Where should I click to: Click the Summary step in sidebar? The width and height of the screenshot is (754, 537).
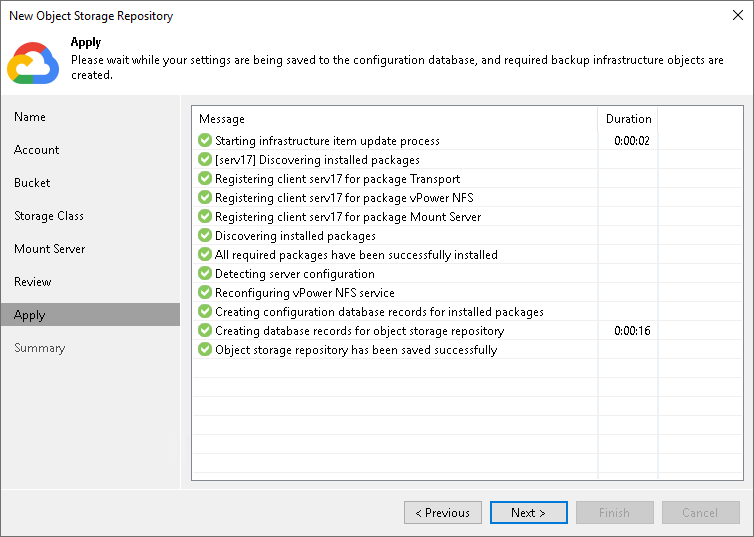coord(39,348)
